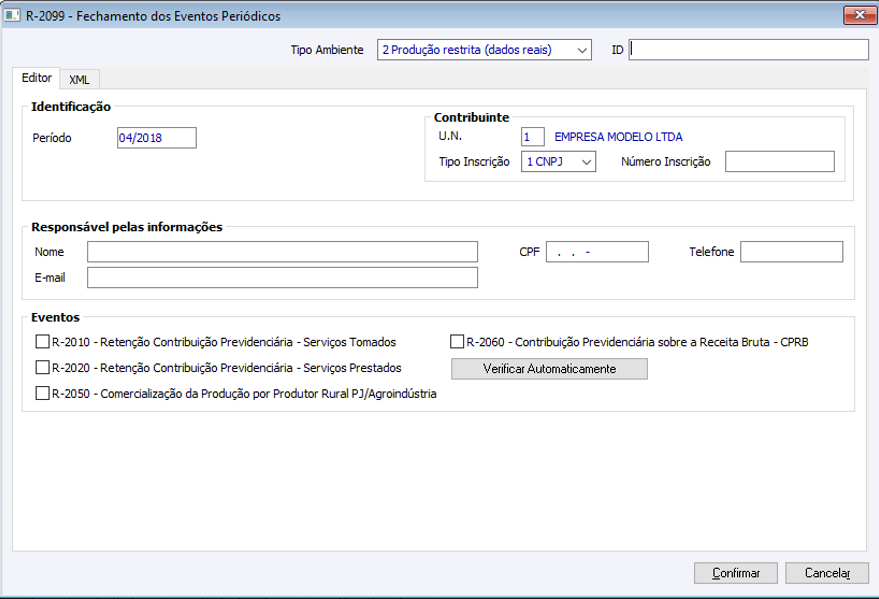879x599 pixels.
Task: Click the Tipo Inscrição label
Action: [x=474, y=162]
